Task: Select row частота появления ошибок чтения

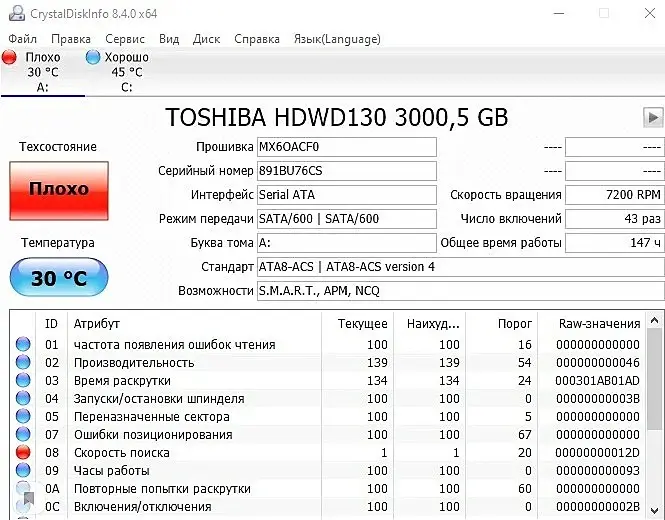Action: (x=327, y=344)
